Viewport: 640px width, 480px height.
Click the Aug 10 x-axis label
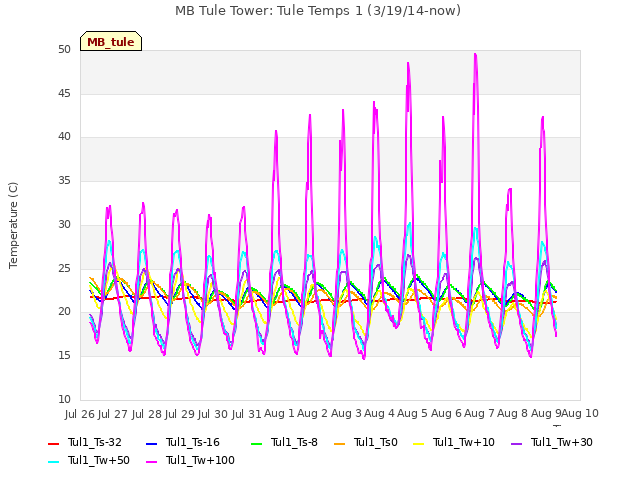[580, 413]
